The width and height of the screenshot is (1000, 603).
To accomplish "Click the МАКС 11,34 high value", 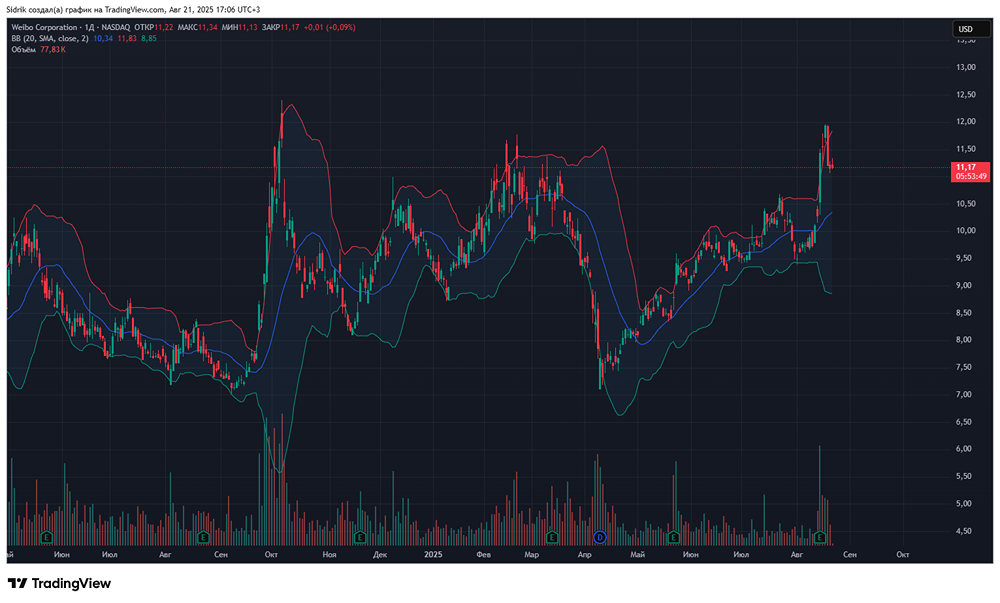I will click(197, 27).
